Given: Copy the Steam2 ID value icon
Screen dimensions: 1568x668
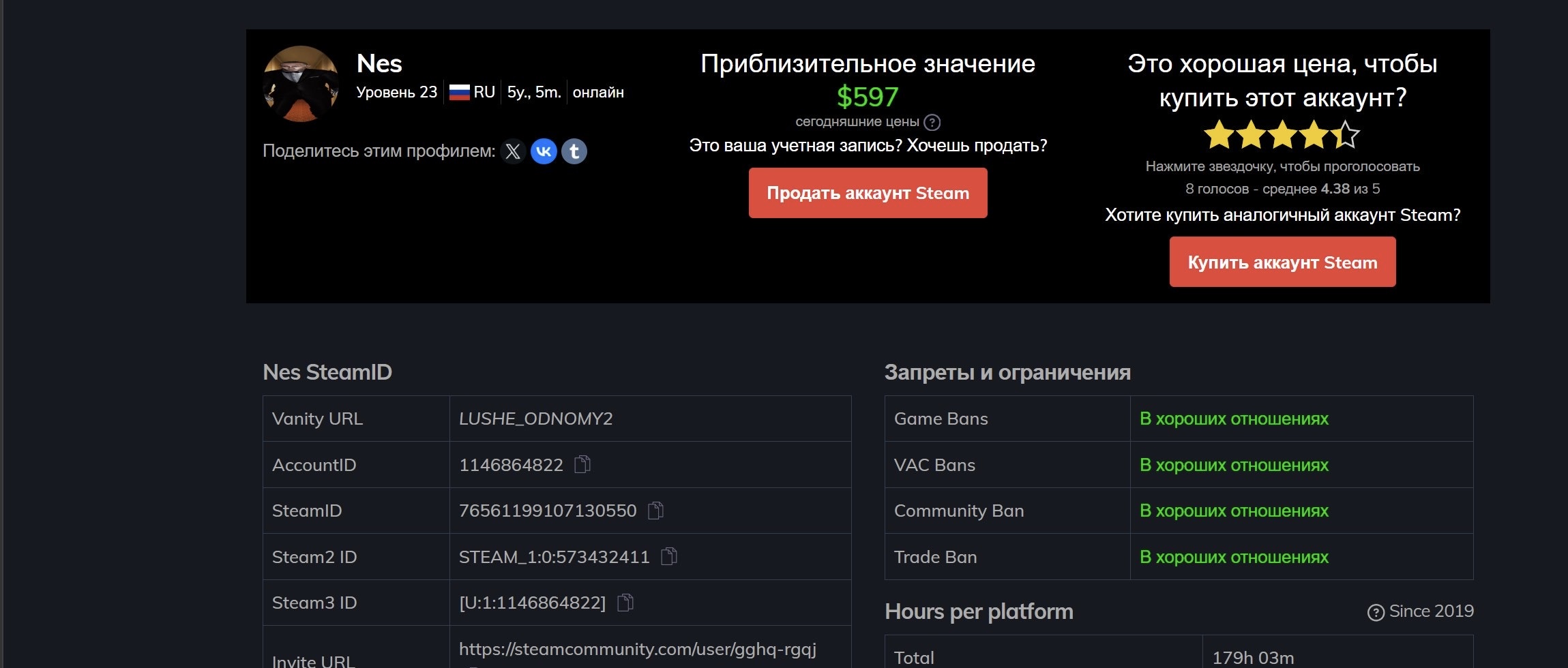Looking at the screenshot, I should pos(669,557).
